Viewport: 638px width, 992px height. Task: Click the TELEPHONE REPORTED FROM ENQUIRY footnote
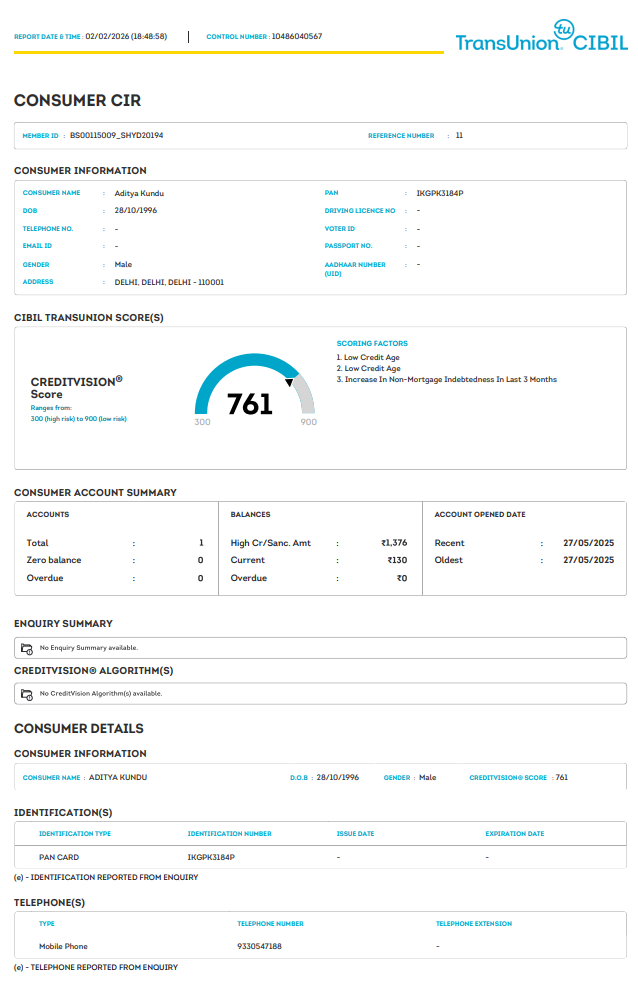[96, 967]
